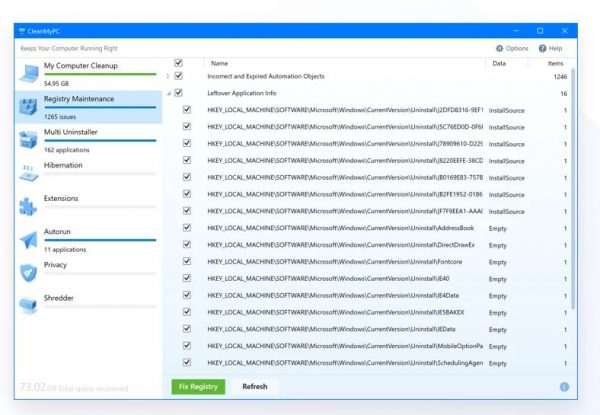
Task: Select the Uninstall\Fontcore registry row
Action: (x=369, y=262)
